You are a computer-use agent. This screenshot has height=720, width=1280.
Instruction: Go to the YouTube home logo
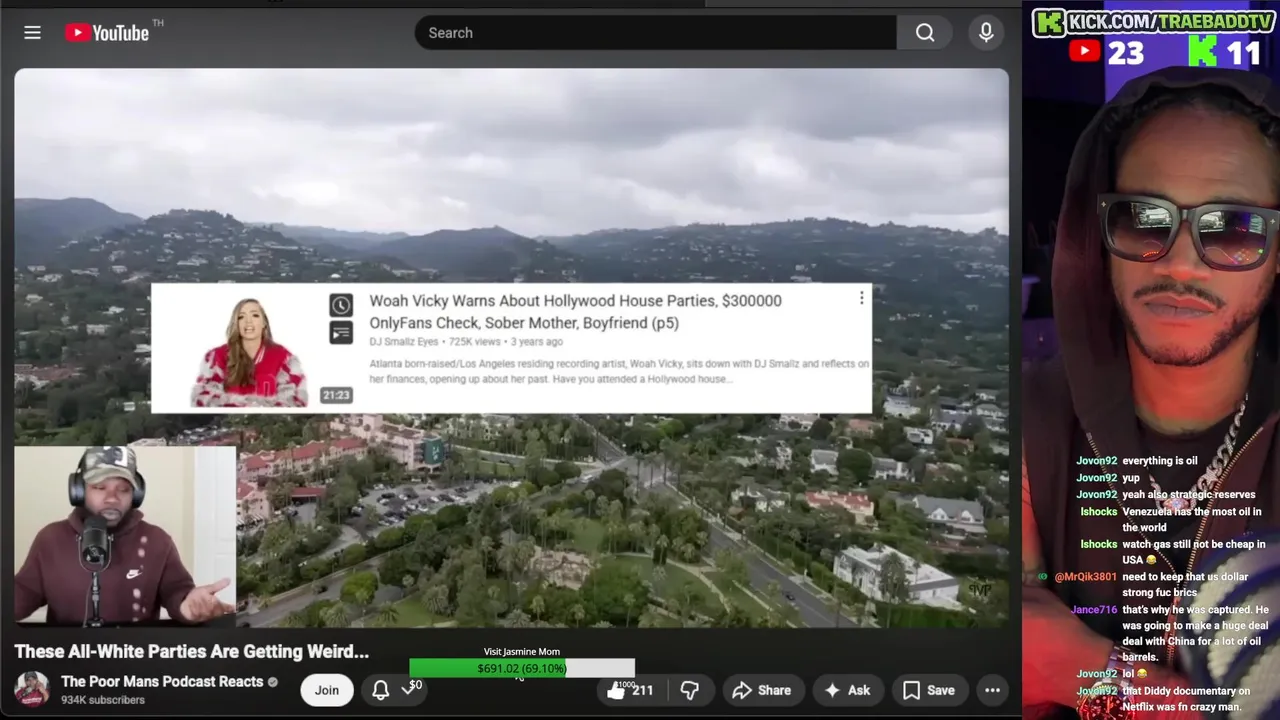107,33
